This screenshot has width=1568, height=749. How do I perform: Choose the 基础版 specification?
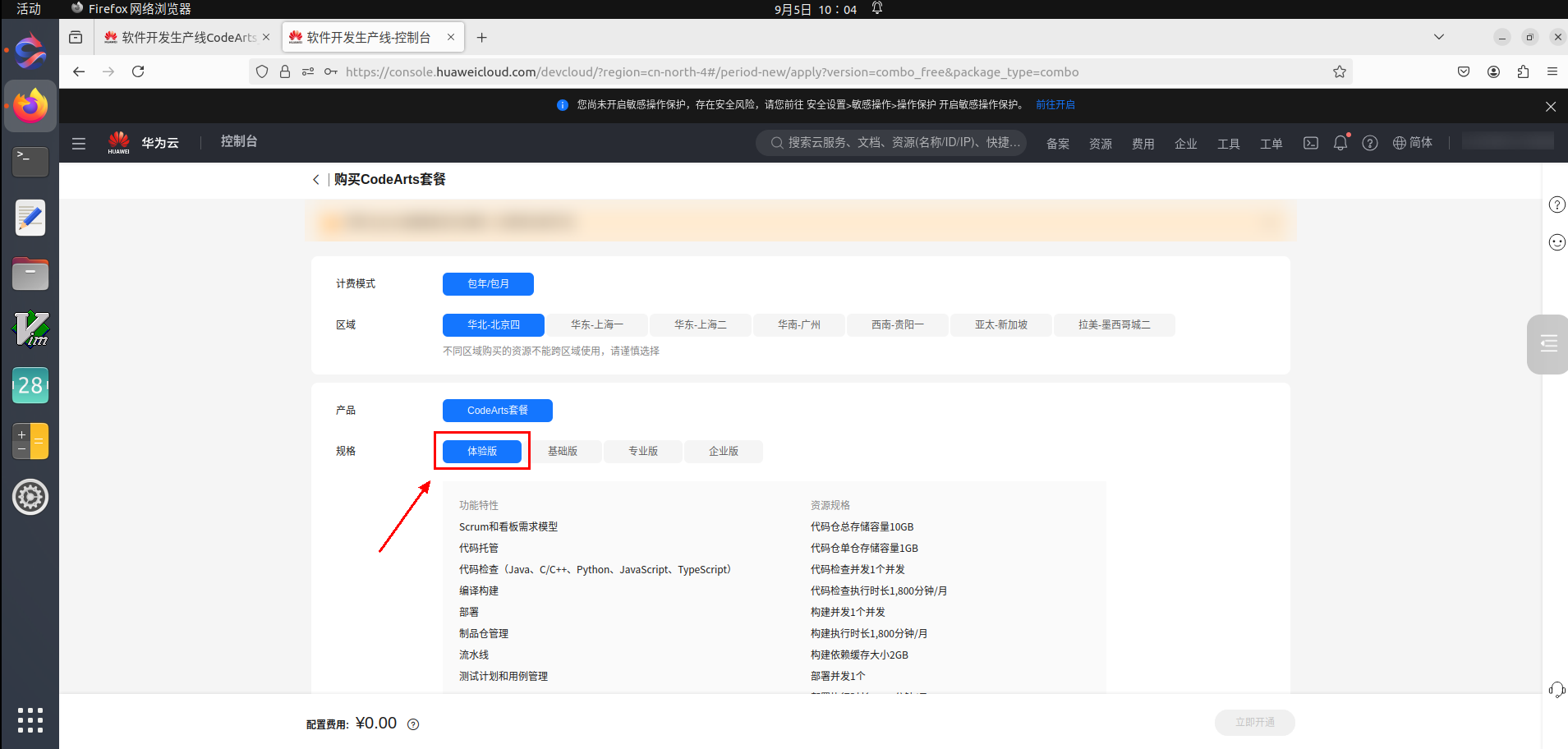click(563, 452)
